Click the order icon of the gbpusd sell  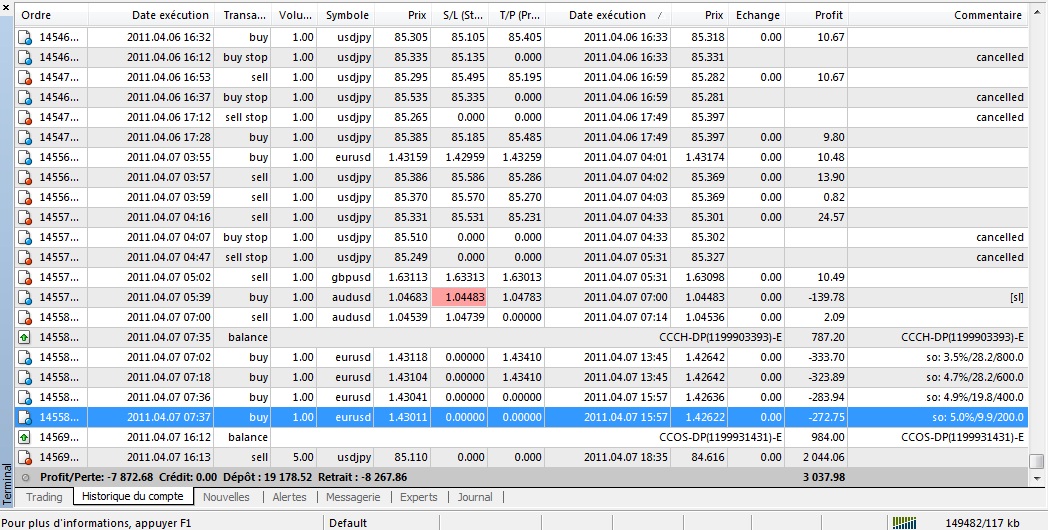tap(25, 277)
